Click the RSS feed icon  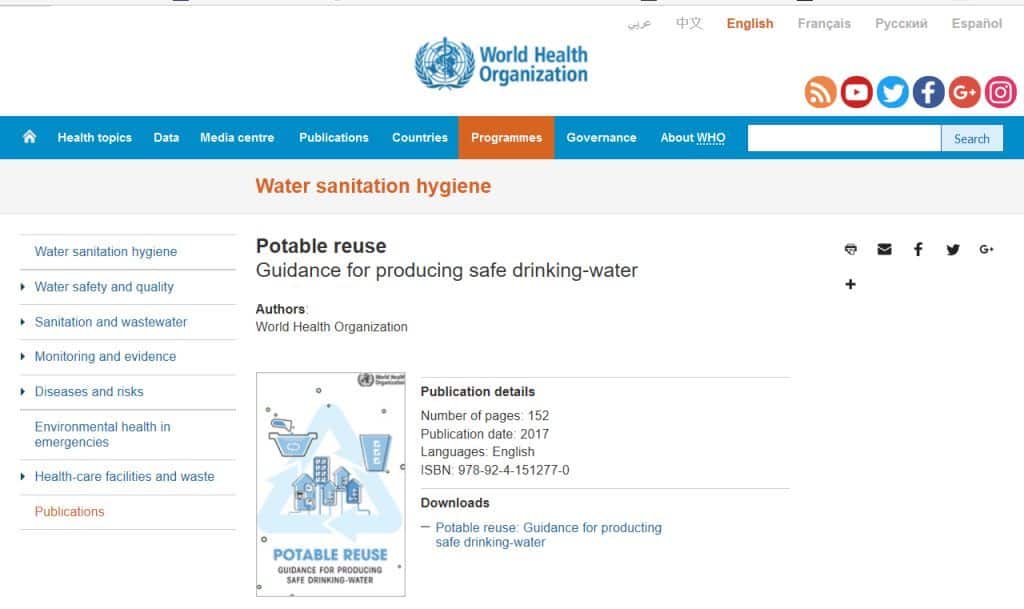(820, 93)
